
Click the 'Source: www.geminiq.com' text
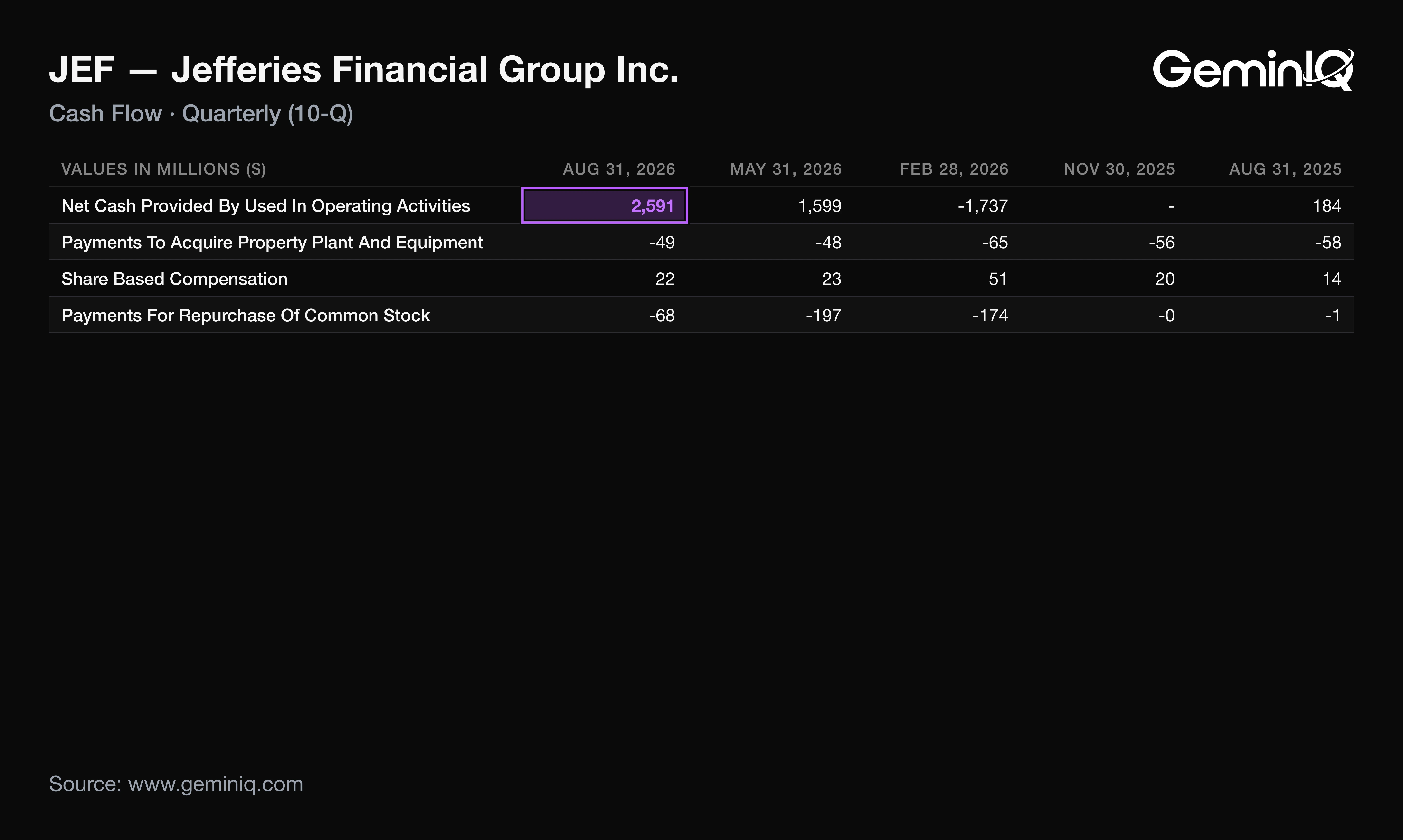point(176,784)
